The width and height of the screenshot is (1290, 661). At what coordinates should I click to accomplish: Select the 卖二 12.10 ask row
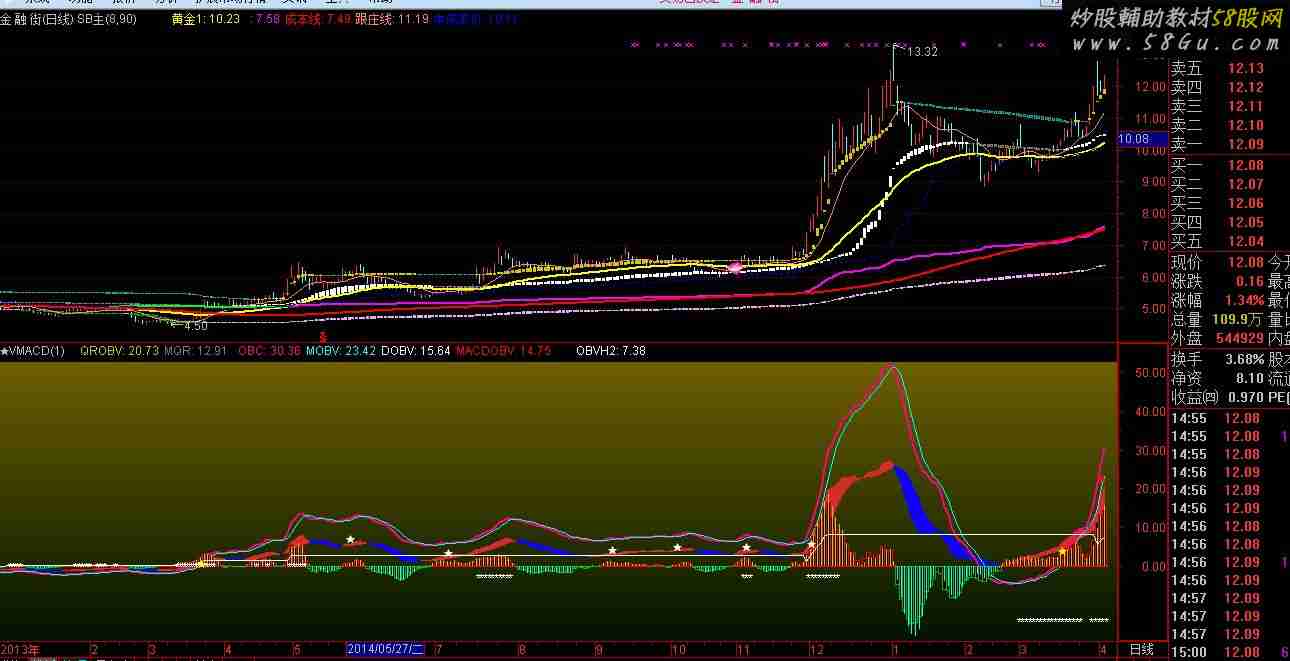tap(1219, 125)
